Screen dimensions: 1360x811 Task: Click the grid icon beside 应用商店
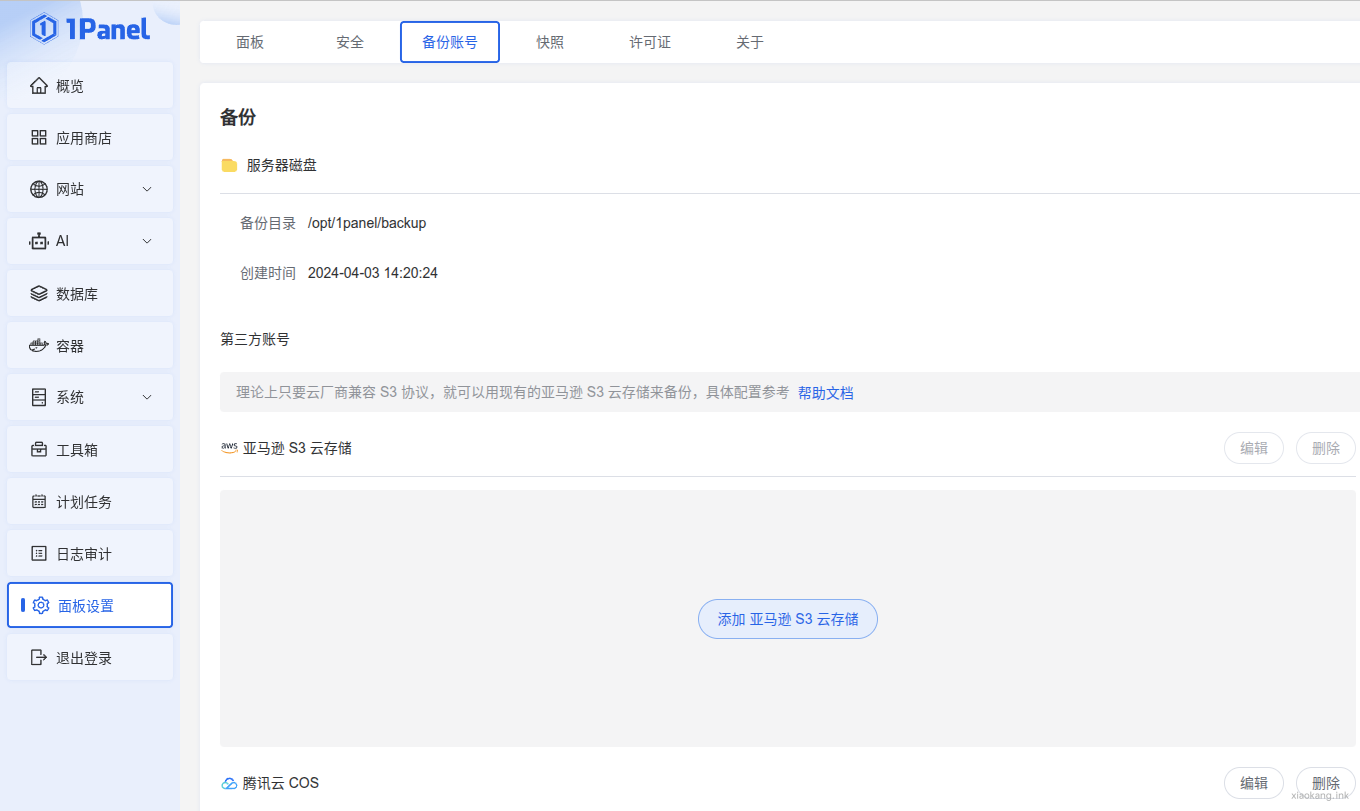click(x=39, y=138)
